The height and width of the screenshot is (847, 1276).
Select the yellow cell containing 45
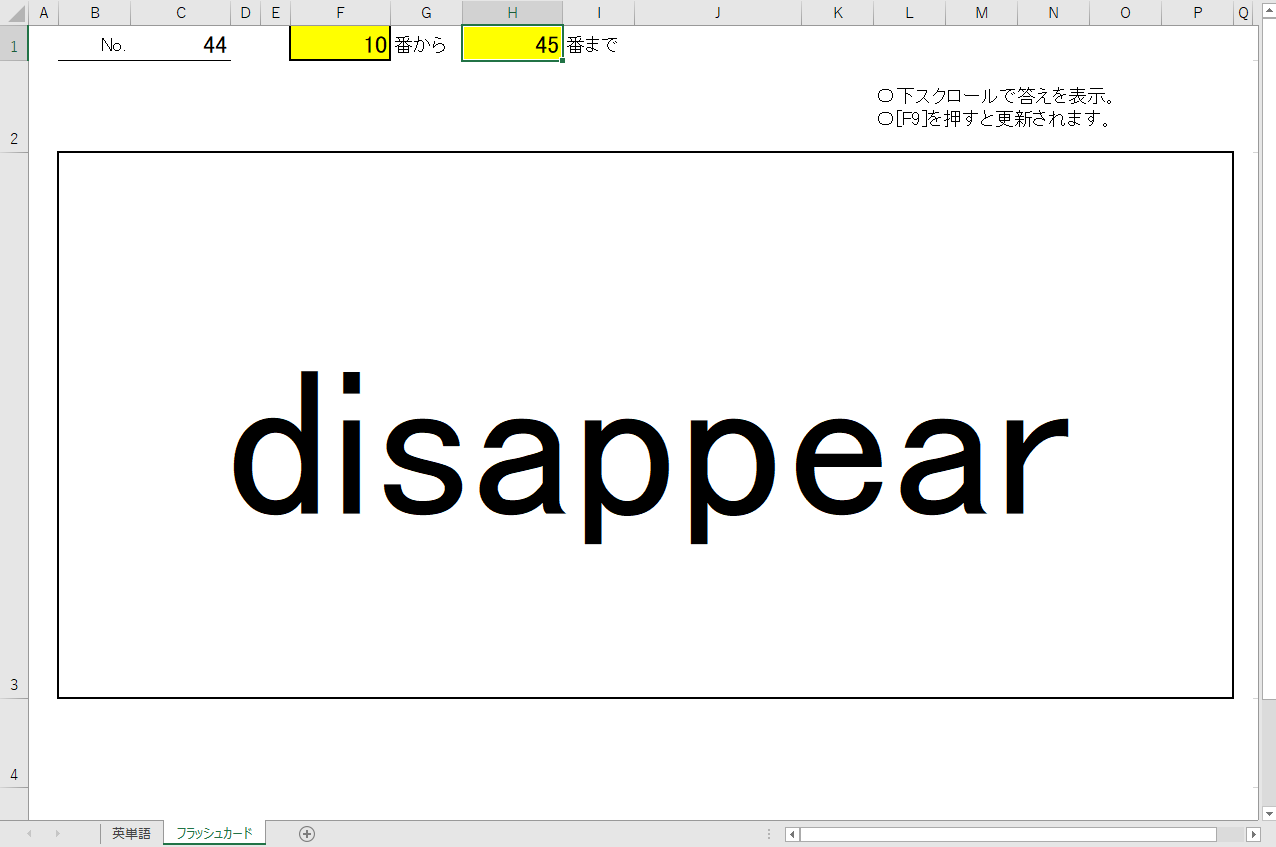pyautogui.click(x=511, y=45)
